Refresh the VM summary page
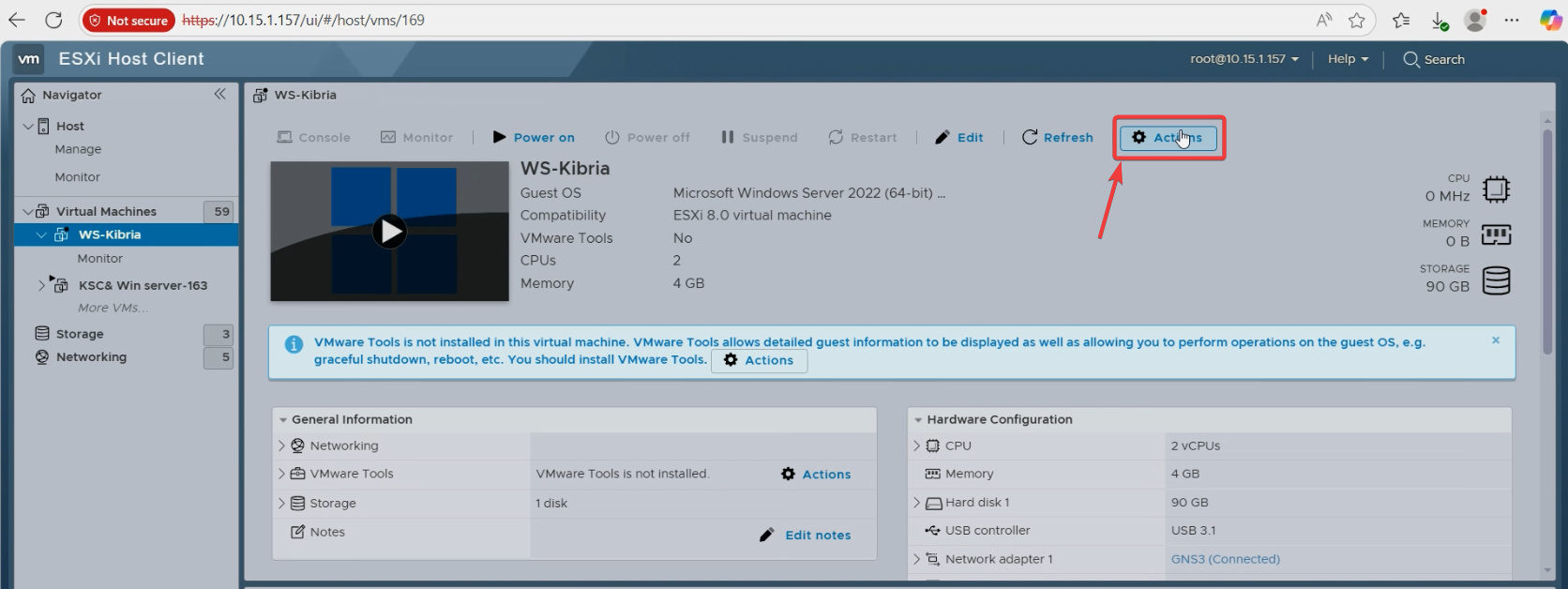 click(x=1057, y=137)
